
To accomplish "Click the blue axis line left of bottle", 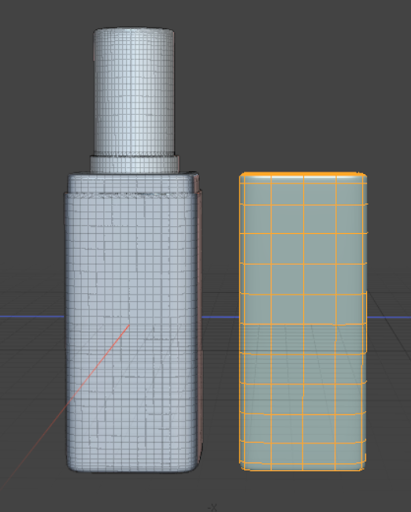I will pyautogui.click(x=32, y=317).
